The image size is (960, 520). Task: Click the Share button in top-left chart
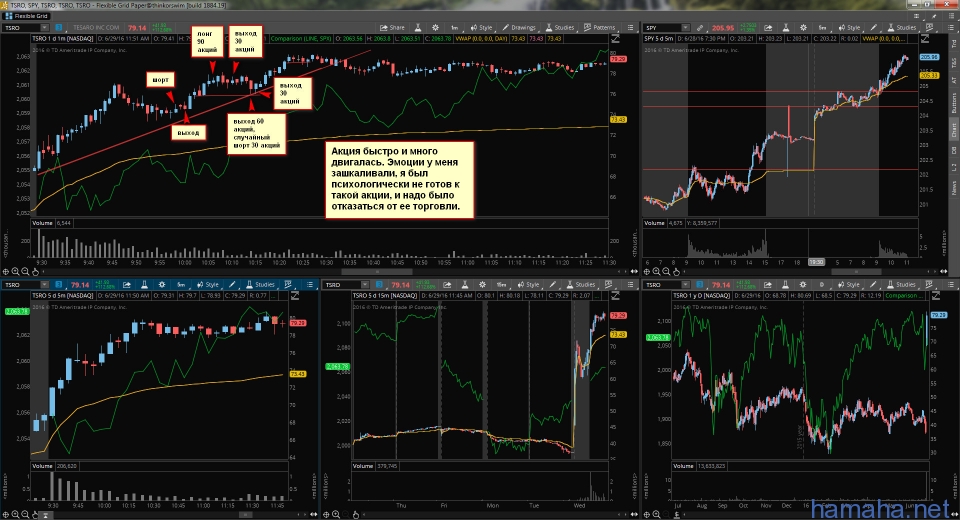point(392,28)
